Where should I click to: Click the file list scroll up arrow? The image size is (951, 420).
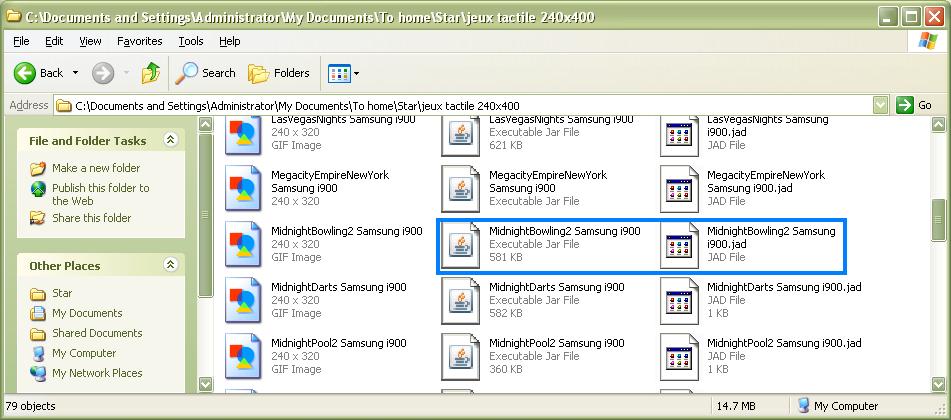[x=938, y=125]
